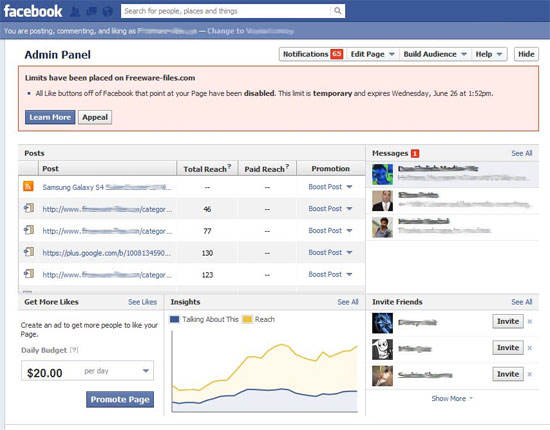Open Samsung Galaxy S4 post link

coord(107,187)
